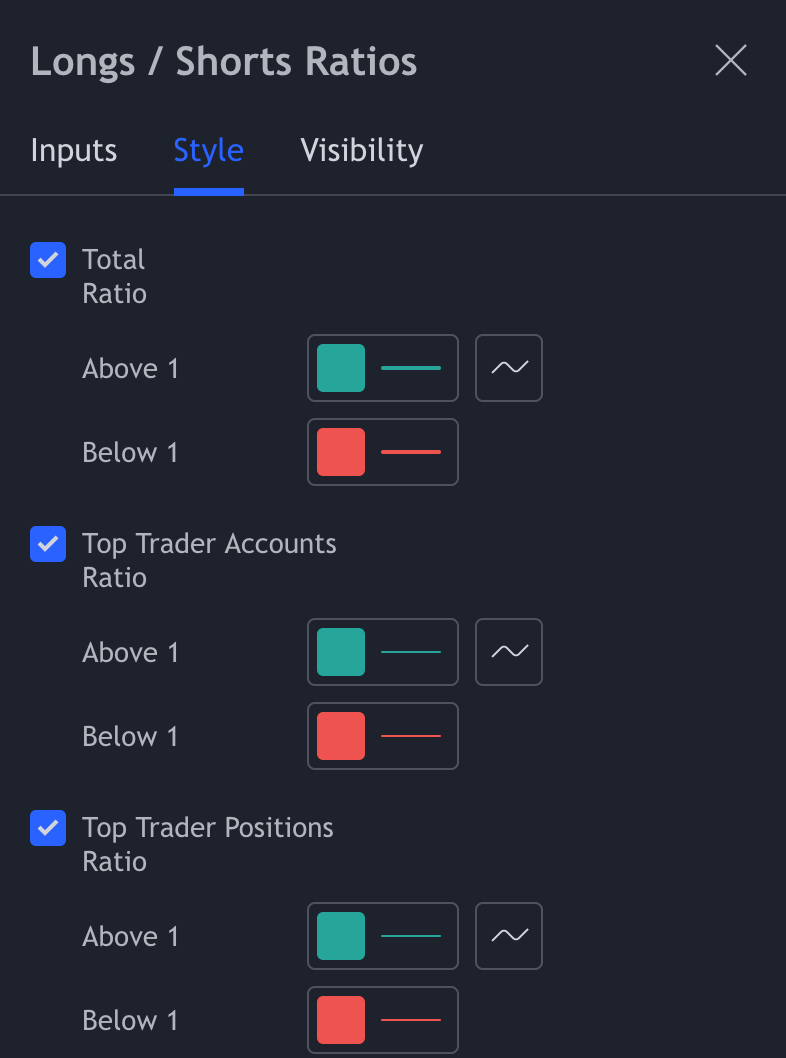Toggle the Top Trader Accounts Ratio checkbox
Screen dimensions: 786x1058
pyautogui.click(x=48, y=544)
